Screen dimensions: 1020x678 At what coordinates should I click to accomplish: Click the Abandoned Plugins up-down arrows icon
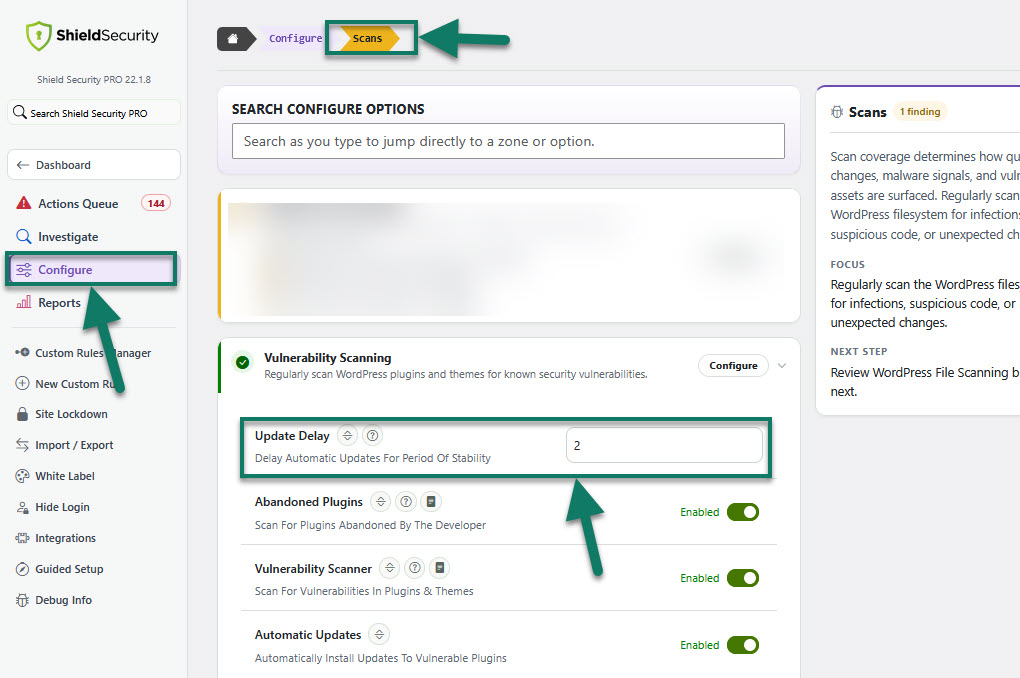381,502
